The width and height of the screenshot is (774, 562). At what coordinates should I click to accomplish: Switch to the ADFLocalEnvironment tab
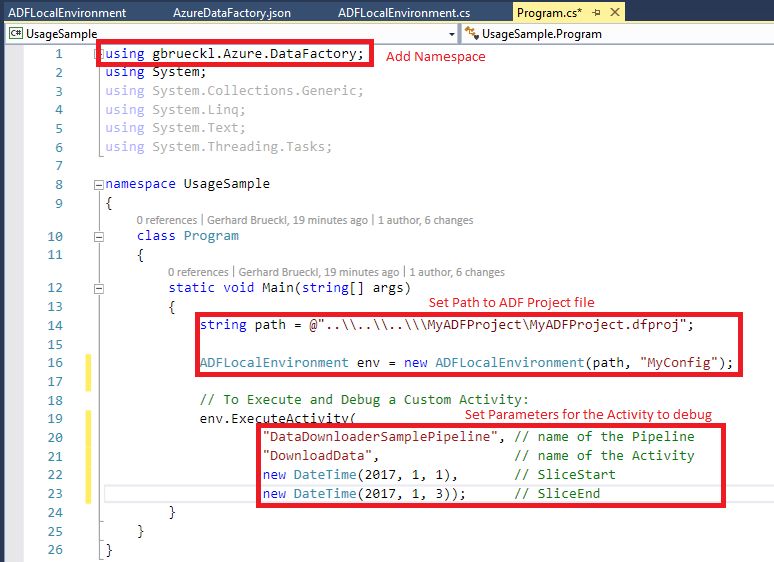pyautogui.click(x=67, y=13)
